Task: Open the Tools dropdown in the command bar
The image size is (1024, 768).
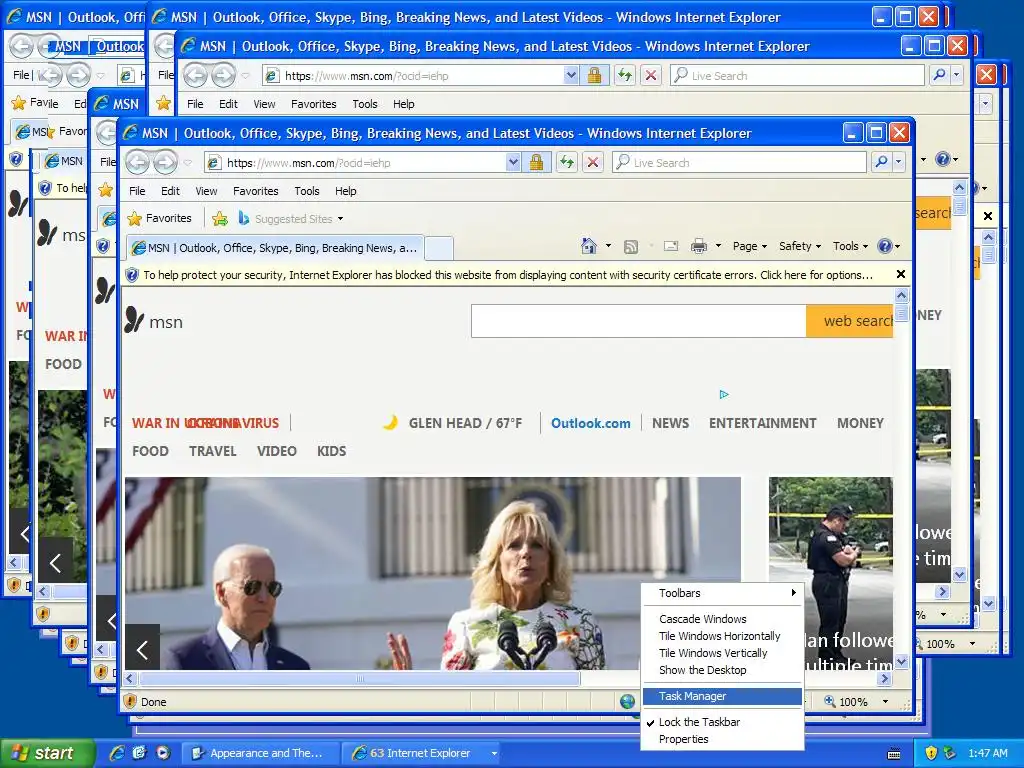Action: pos(850,246)
